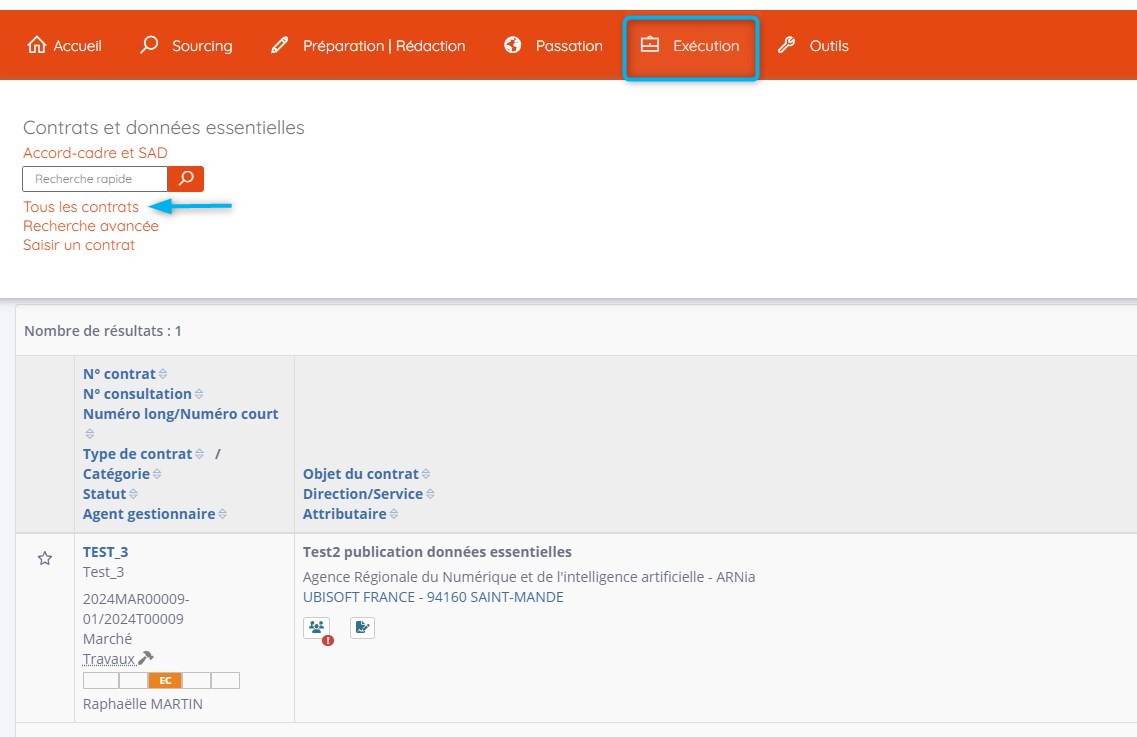Sort results by Statut
The image size is (1137, 737).
(x=133, y=494)
